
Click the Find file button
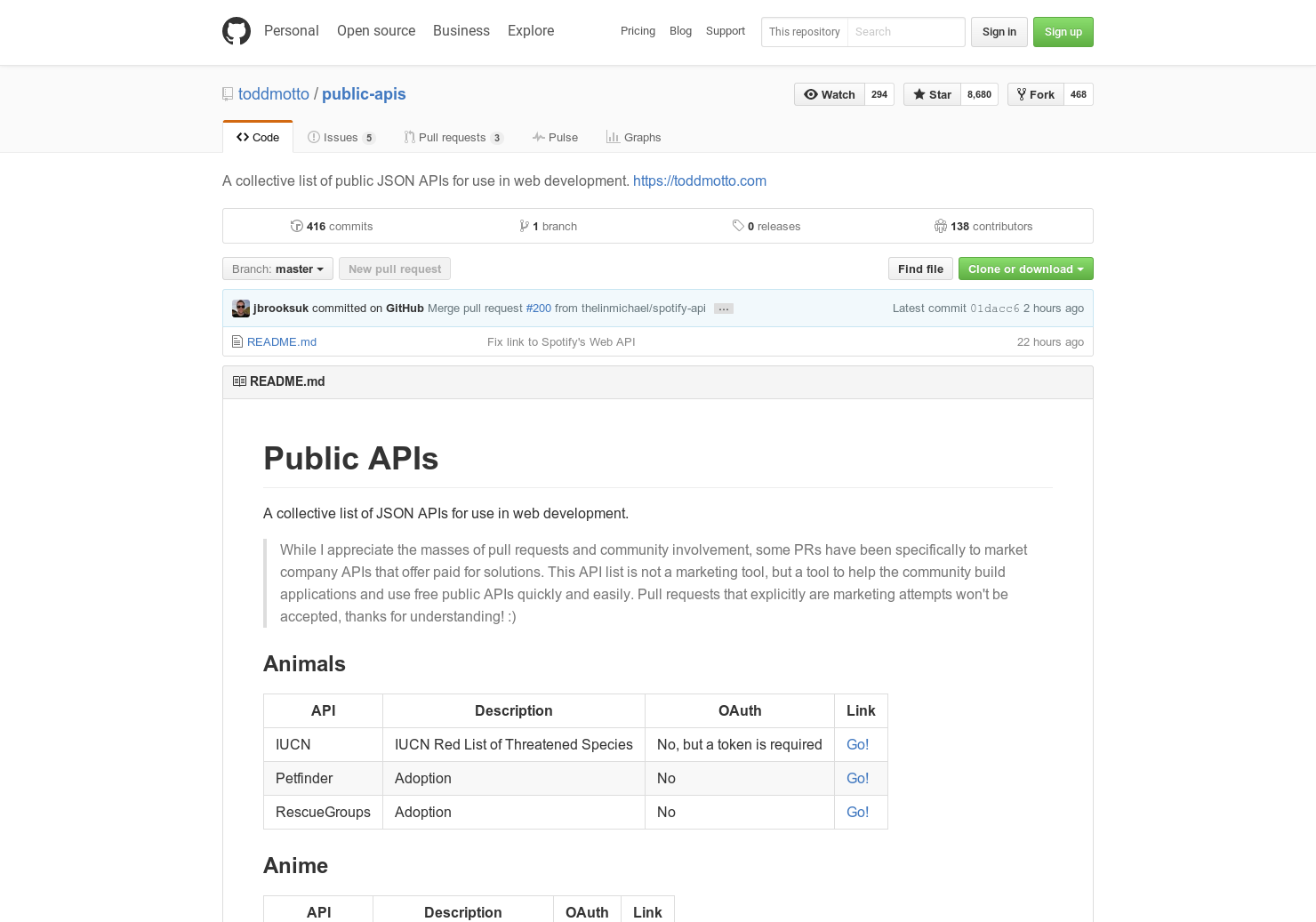tap(920, 269)
